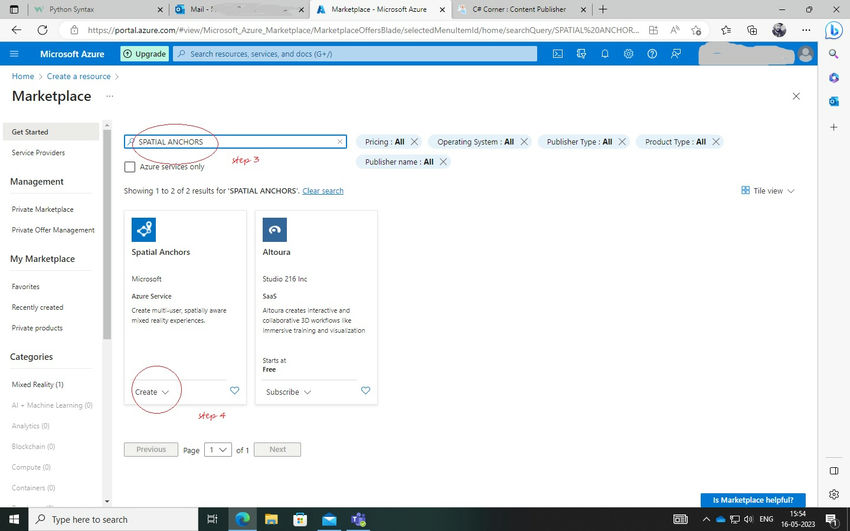Add a tool to Edge sidebar
Image resolution: width=850 pixels, height=531 pixels.
point(834,127)
